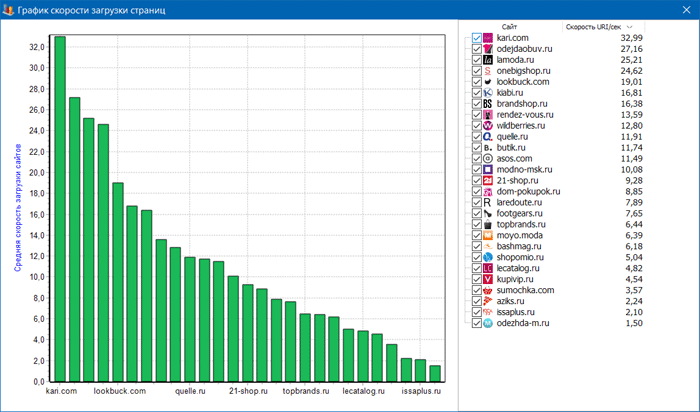Toggle the issaplus.ru checkbox
Image resolution: width=700 pixels, height=412 pixels.
click(476, 312)
